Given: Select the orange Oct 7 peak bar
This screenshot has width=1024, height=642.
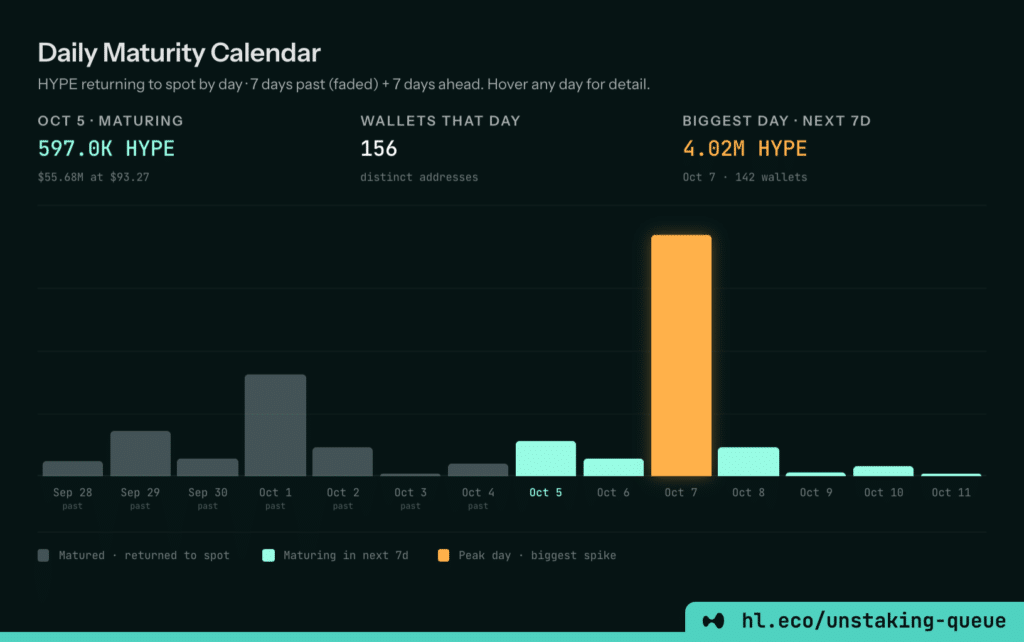Looking at the screenshot, I should click(x=681, y=355).
